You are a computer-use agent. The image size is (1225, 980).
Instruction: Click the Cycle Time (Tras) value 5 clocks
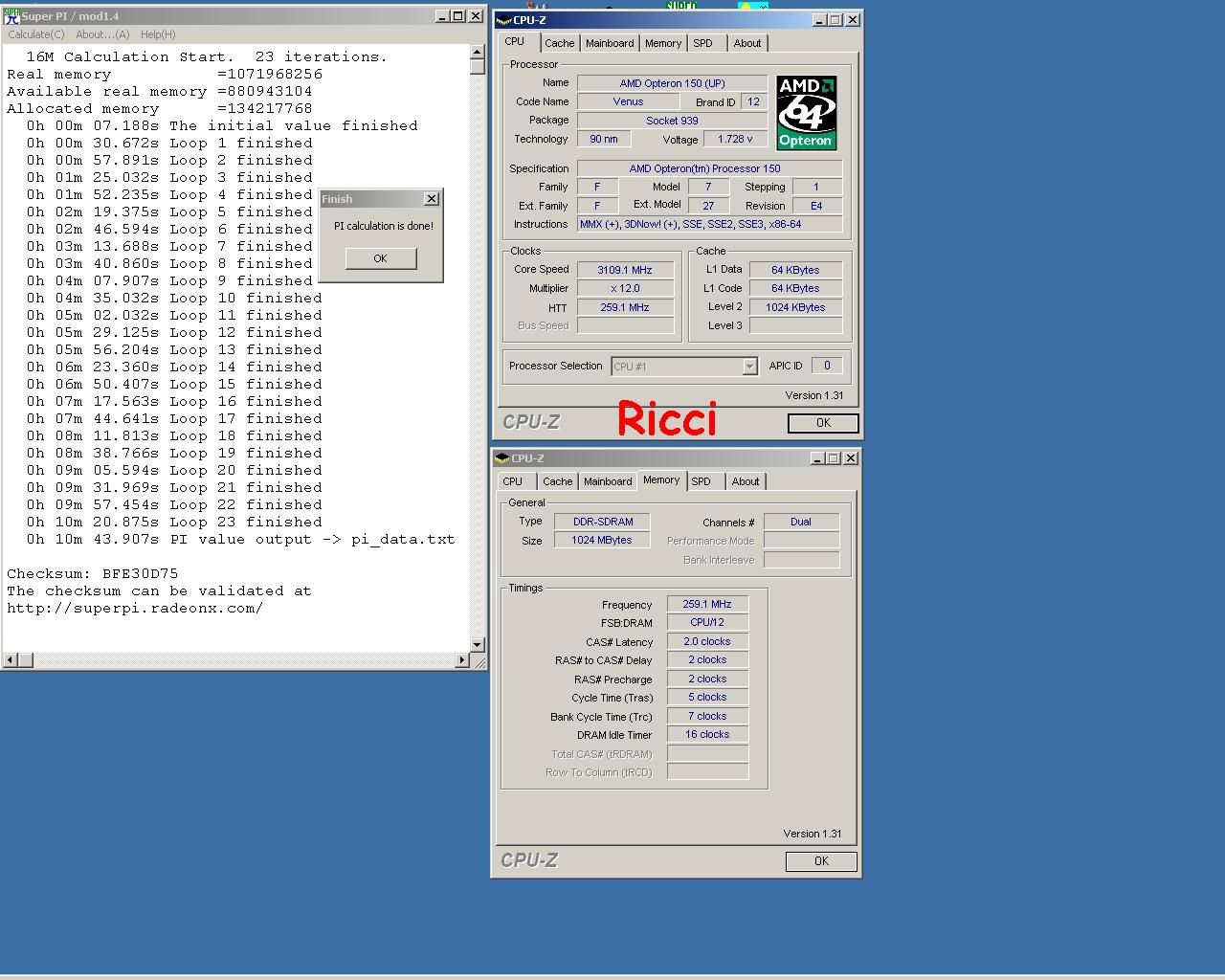707,697
